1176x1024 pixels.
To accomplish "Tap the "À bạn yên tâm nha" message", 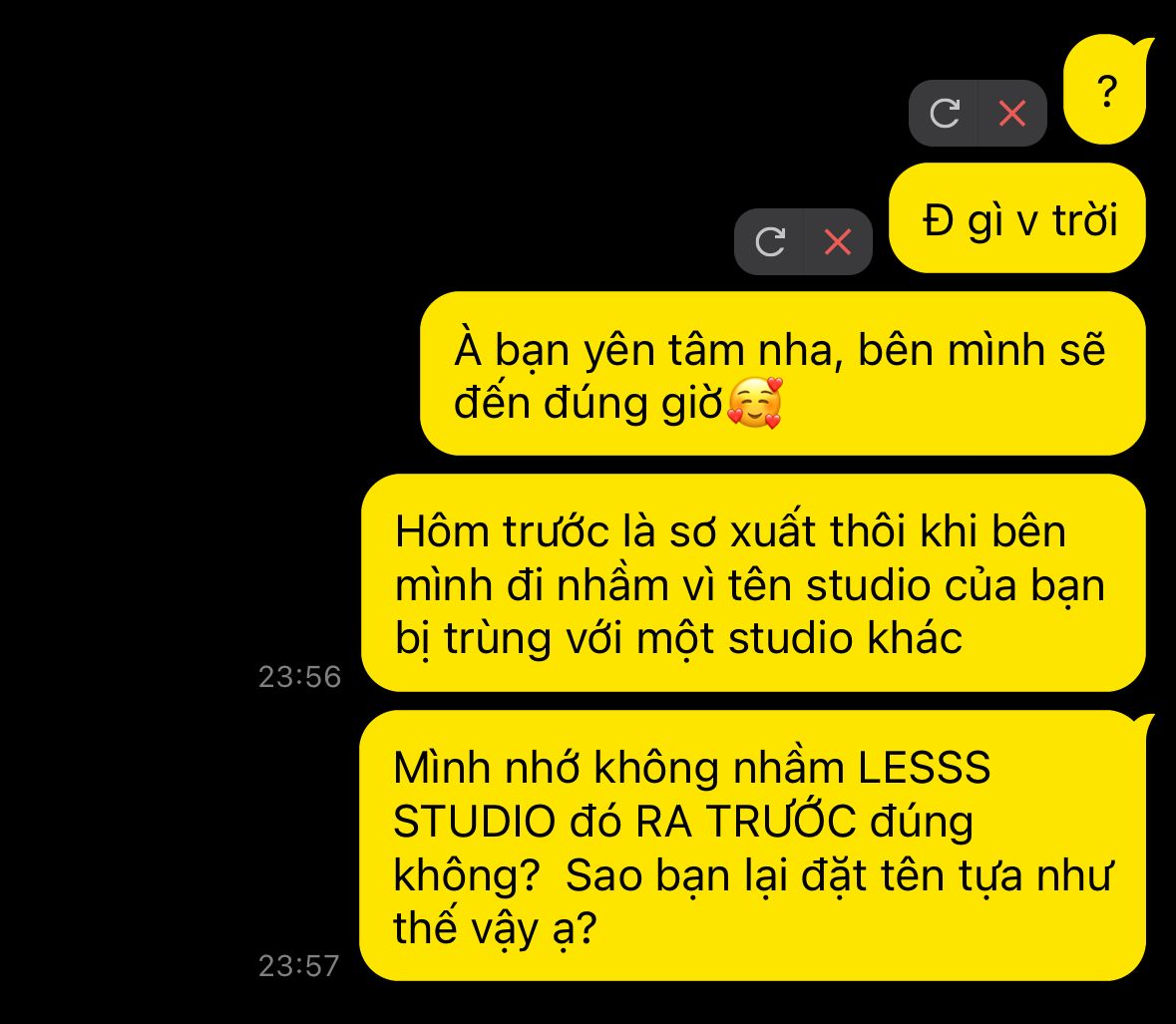I will (x=782, y=373).
